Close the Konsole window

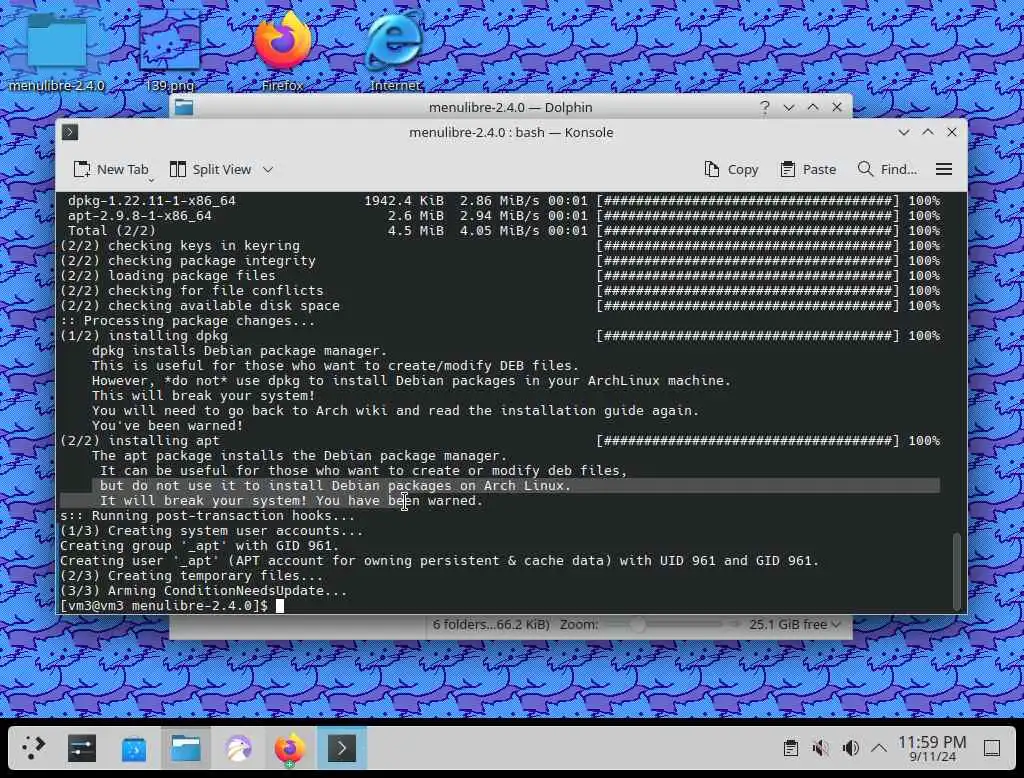click(x=952, y=132)
